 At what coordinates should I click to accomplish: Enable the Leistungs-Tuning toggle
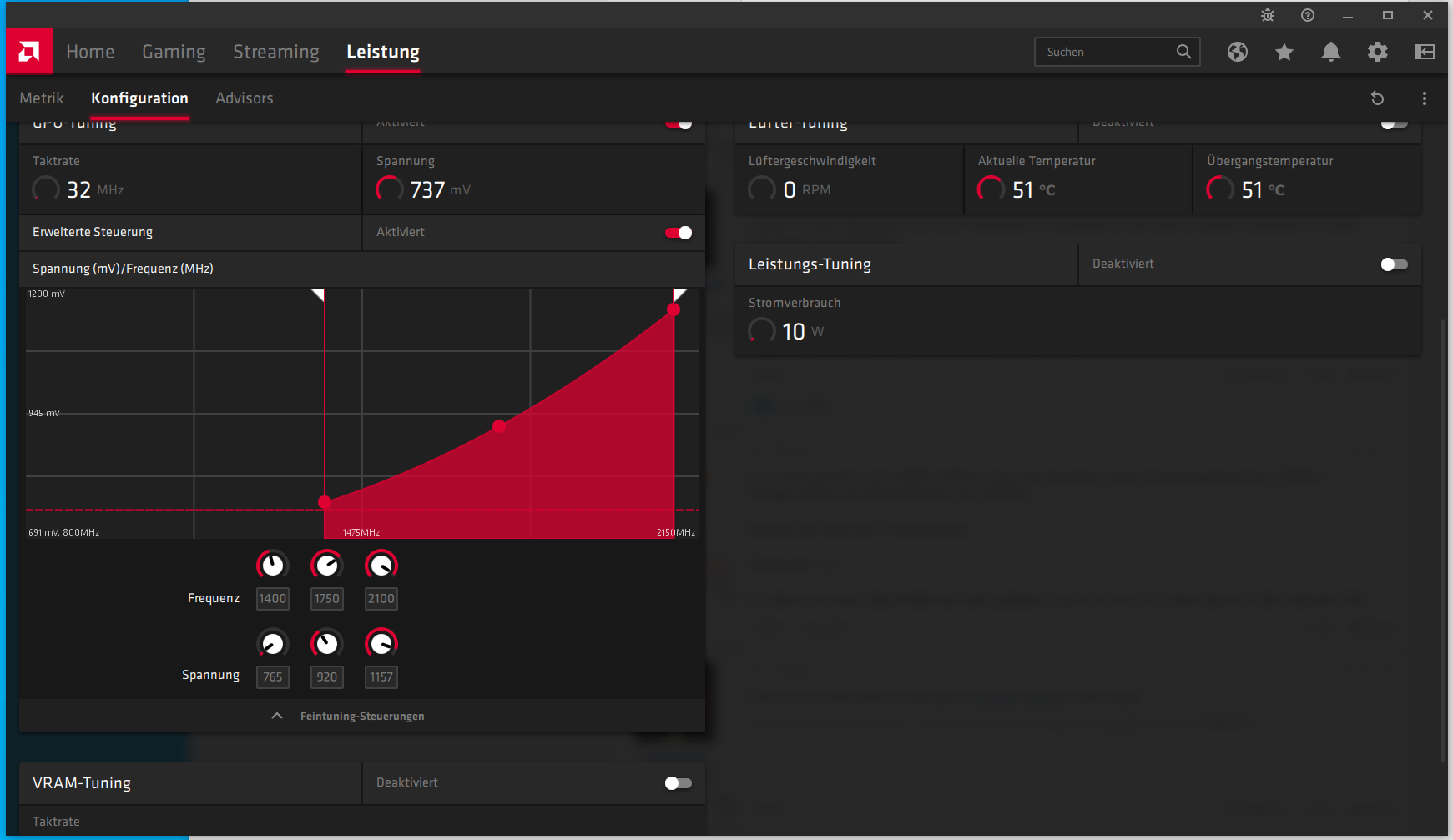point(1395,264)
